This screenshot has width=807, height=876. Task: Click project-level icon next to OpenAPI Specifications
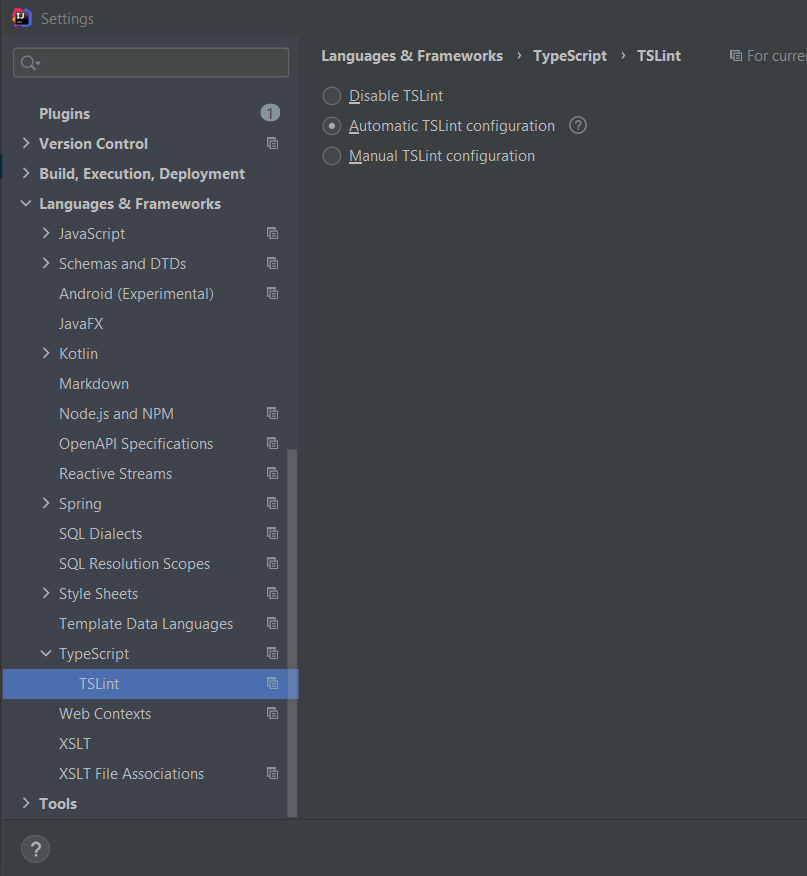coord(272,444)
